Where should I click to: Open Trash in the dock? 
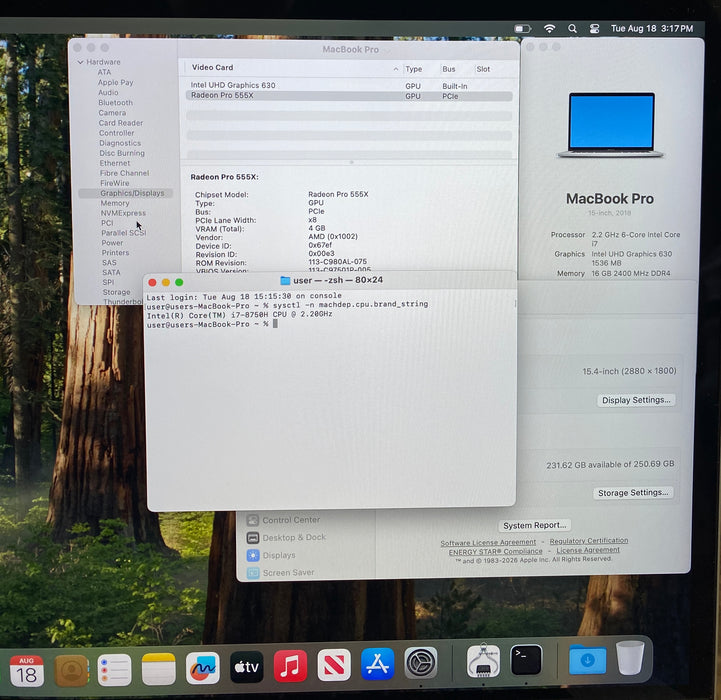pyautogui.click(x=630, y=658)
